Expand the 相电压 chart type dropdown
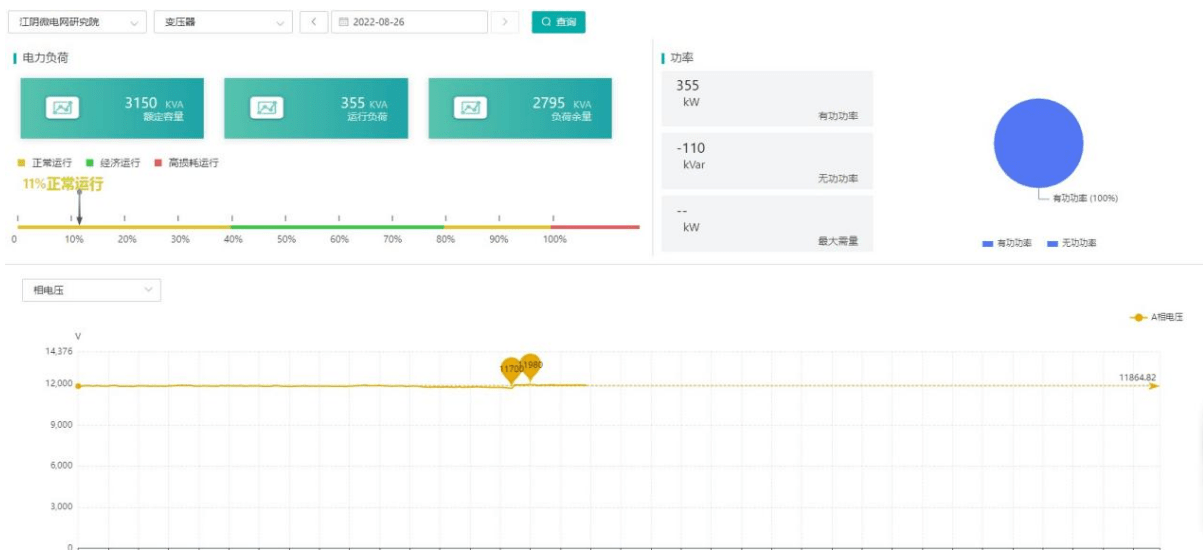The width and height of the screenshot is (1203, 553). point(91,290)
